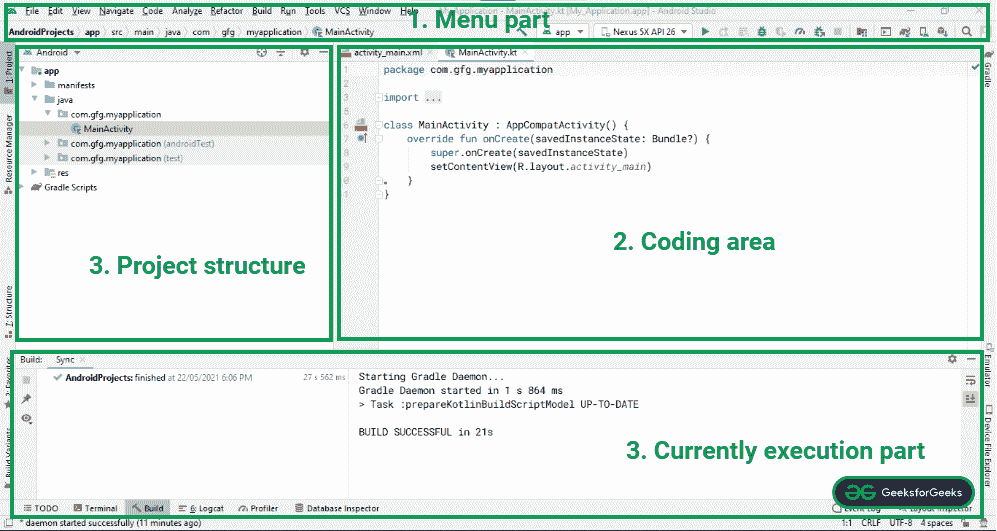Open the Android project view dropdown

click(58, 52)
